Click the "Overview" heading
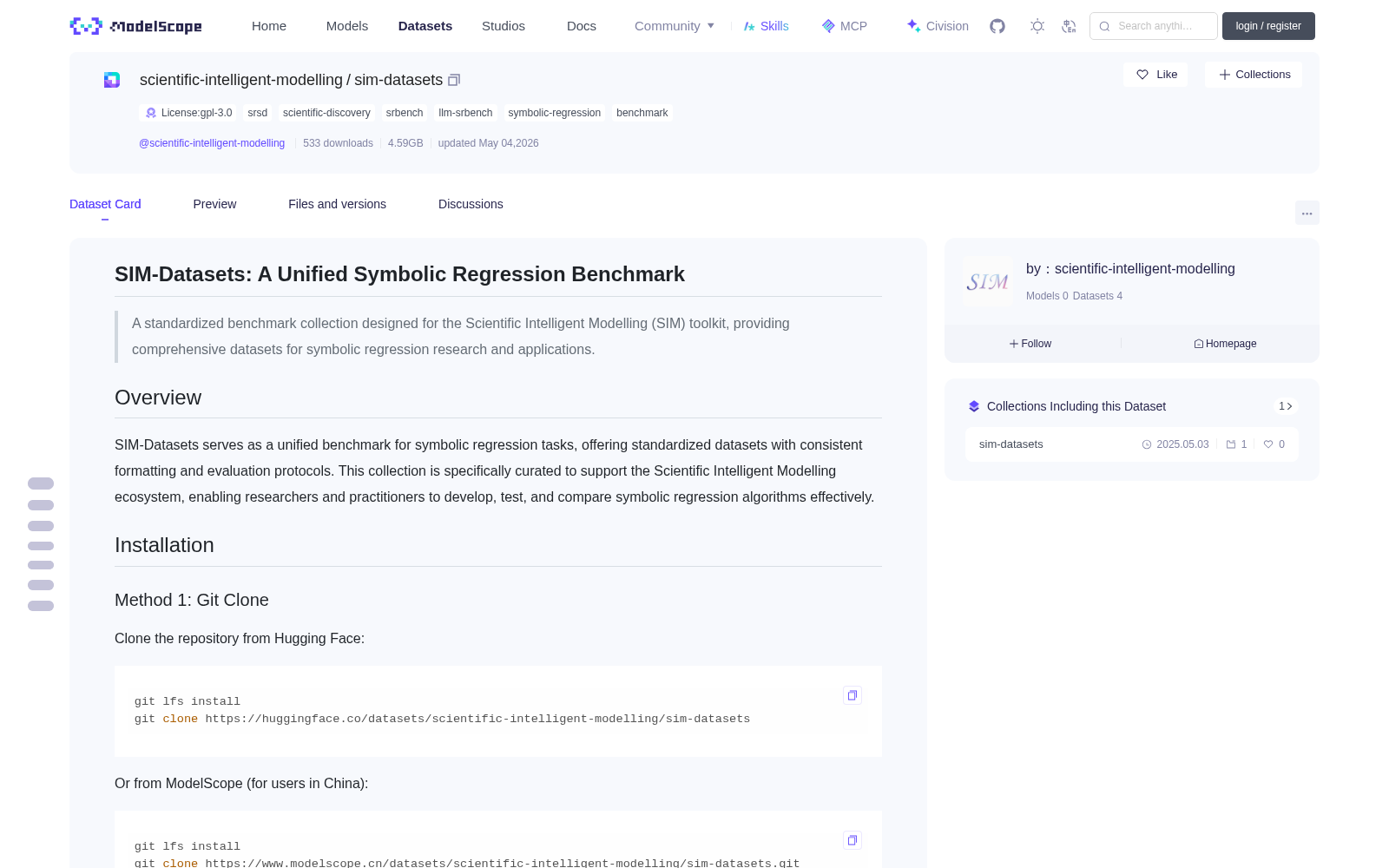The image size is (1389, 868). [x=158, y=398]
